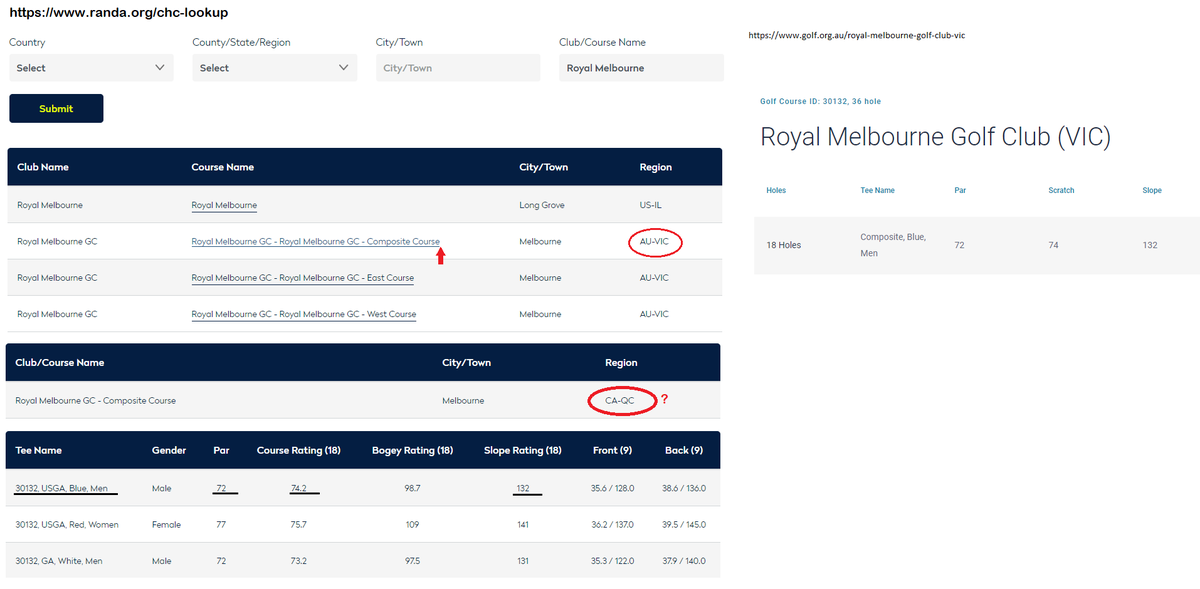Click the Golf Course ID: 30132, 36 hole label
Screen dimensions: 1200x589
point(820,102)
